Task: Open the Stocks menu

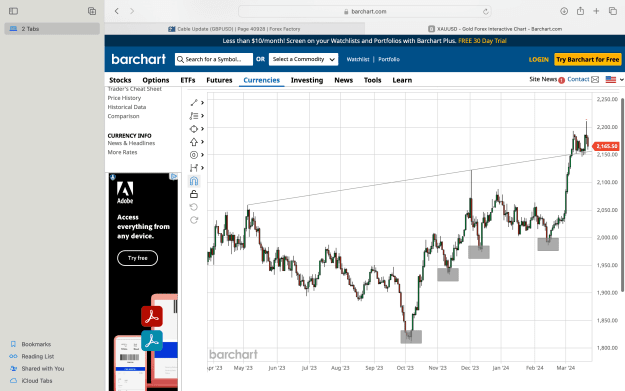Action: click(120, 80)
